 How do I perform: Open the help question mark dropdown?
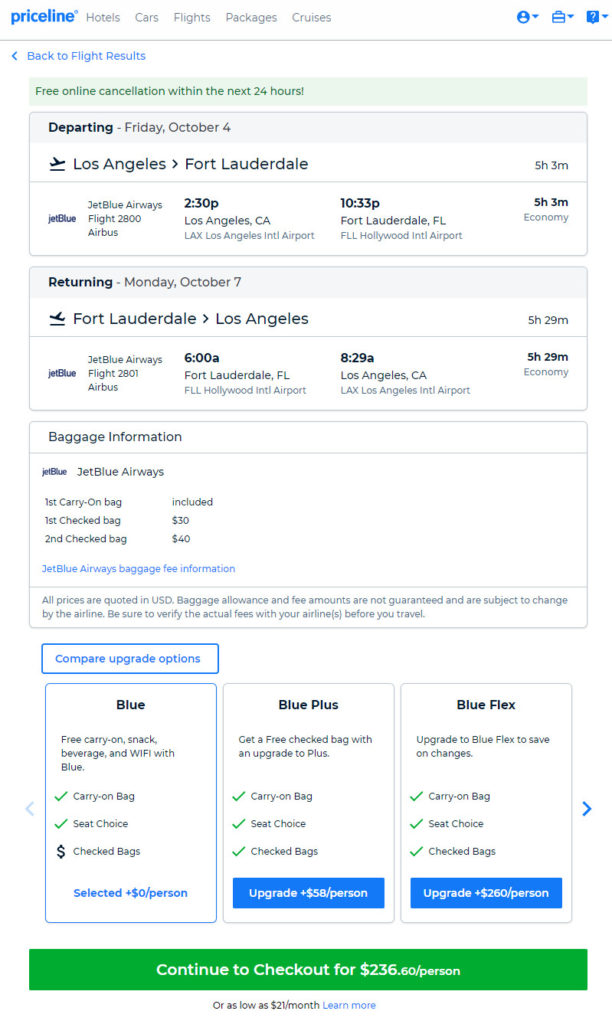click(x=596, y=18)
